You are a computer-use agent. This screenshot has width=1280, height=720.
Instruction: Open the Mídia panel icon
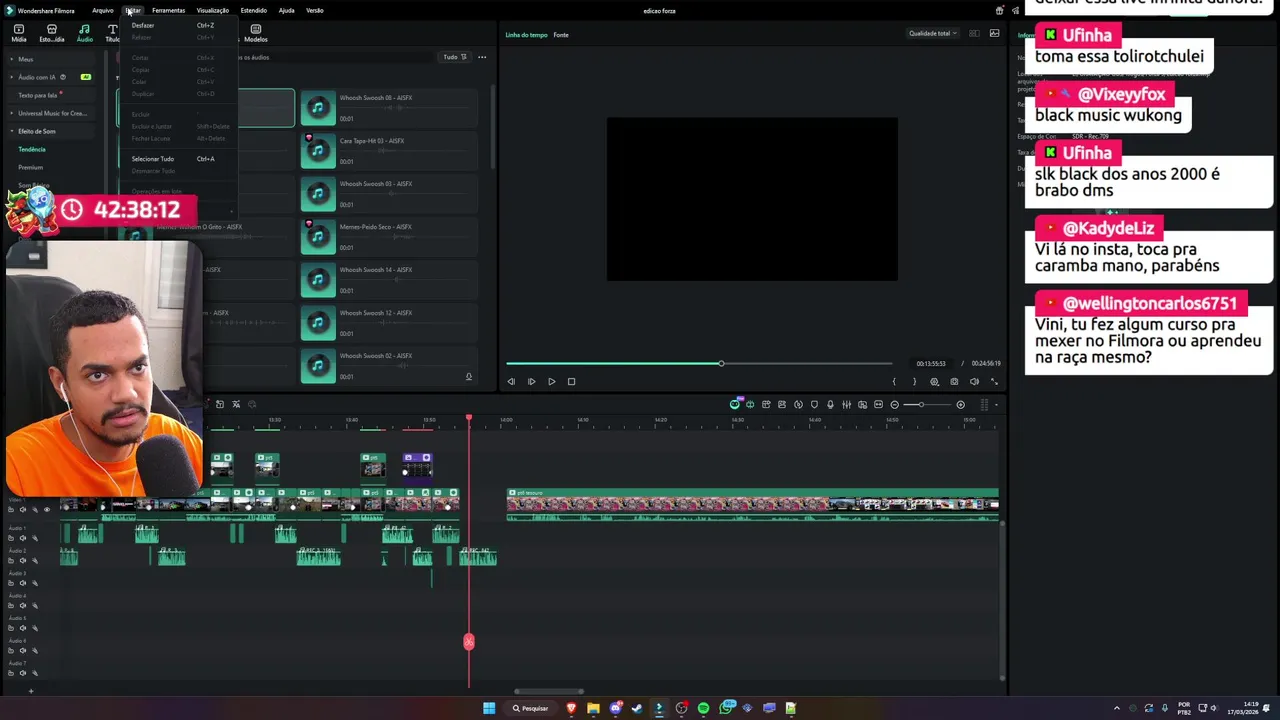18,33
